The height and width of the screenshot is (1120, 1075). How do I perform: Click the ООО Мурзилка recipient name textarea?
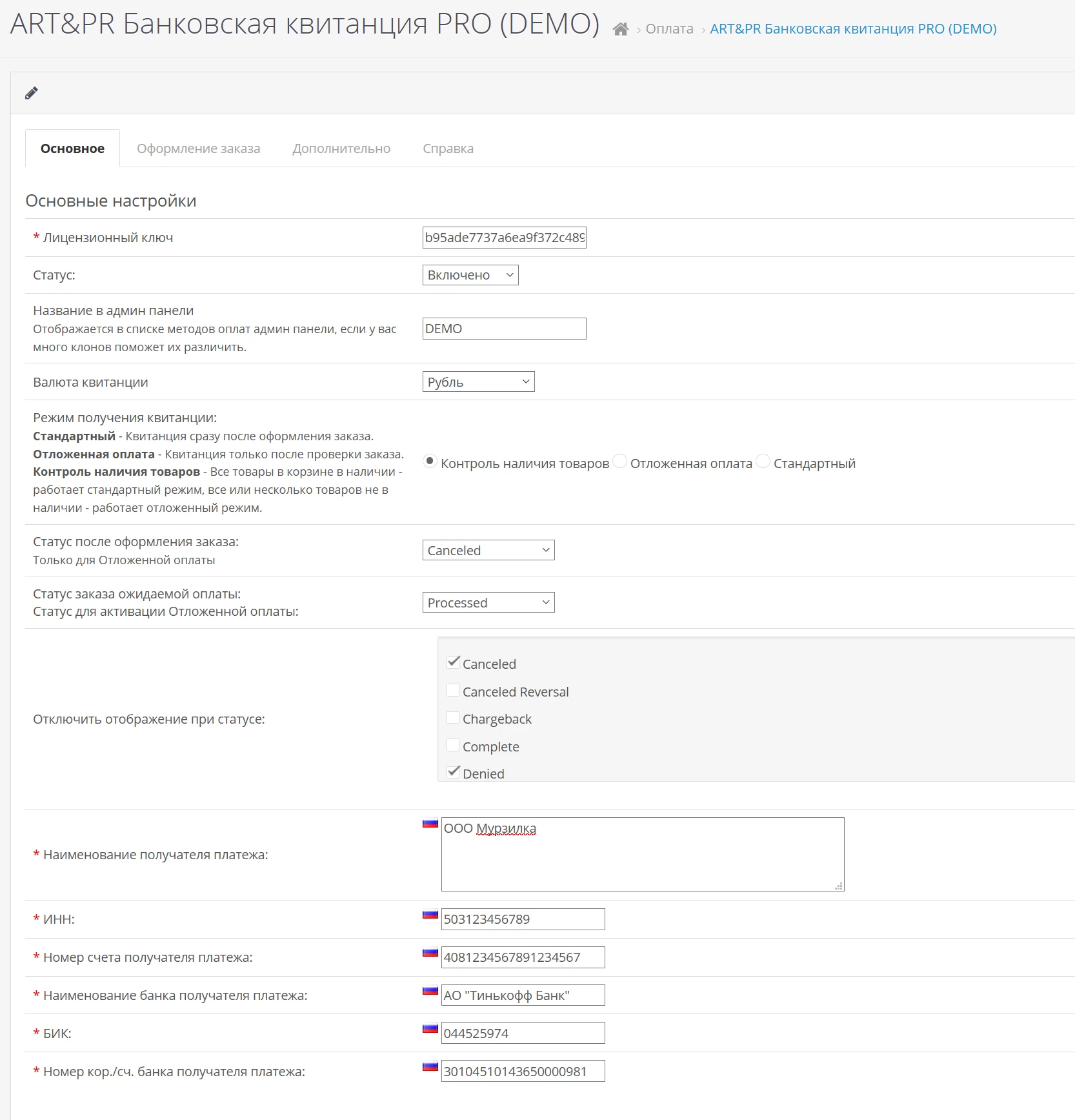pos(643,854)
